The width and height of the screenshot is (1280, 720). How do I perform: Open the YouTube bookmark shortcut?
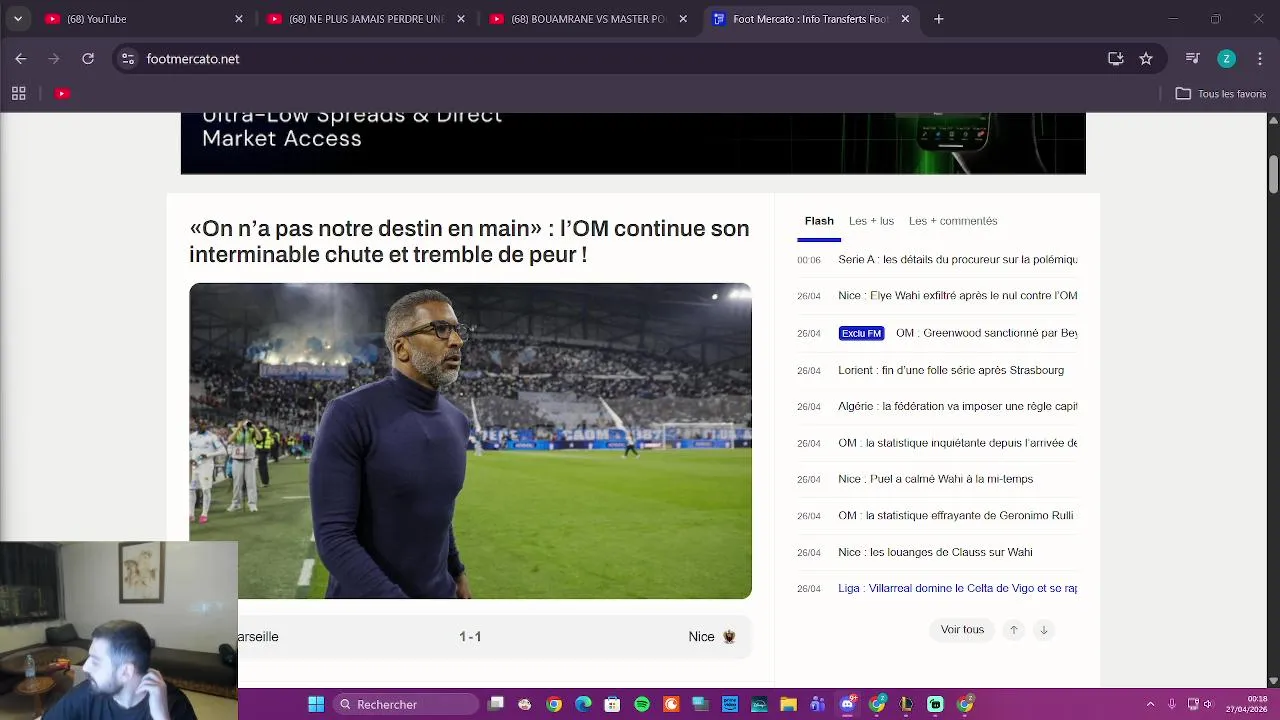click(x=62, y=93)
